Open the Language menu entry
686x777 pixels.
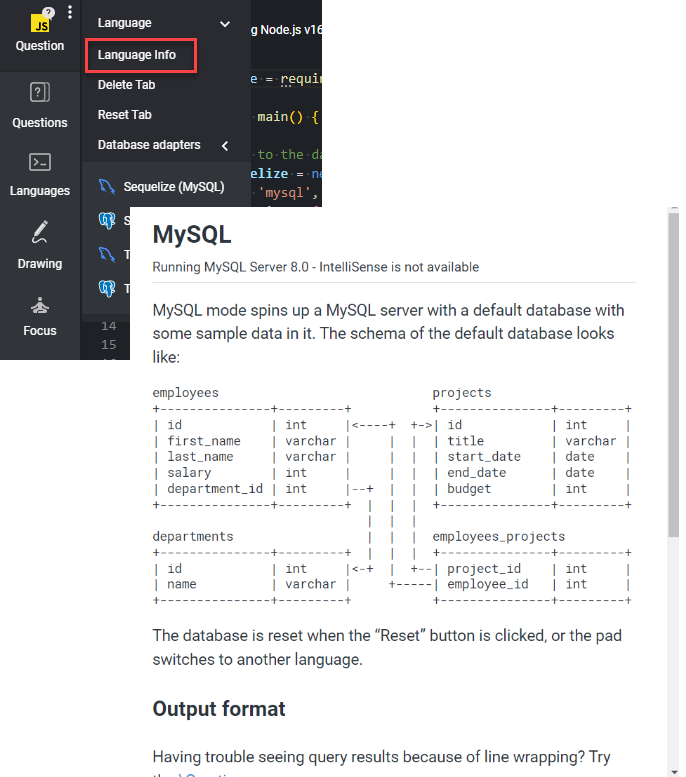(x=125, y=23)
